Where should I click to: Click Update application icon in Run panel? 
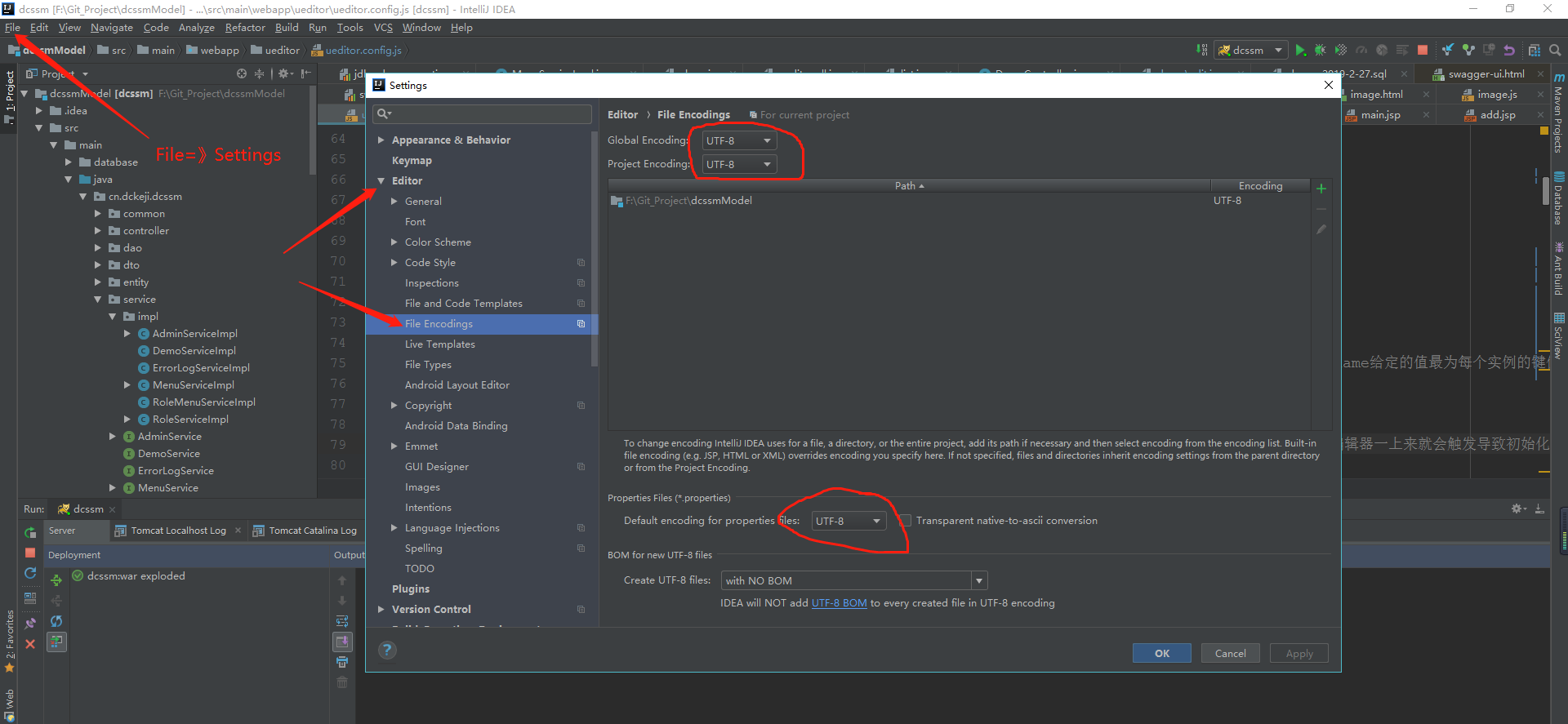tap(30, 573)
